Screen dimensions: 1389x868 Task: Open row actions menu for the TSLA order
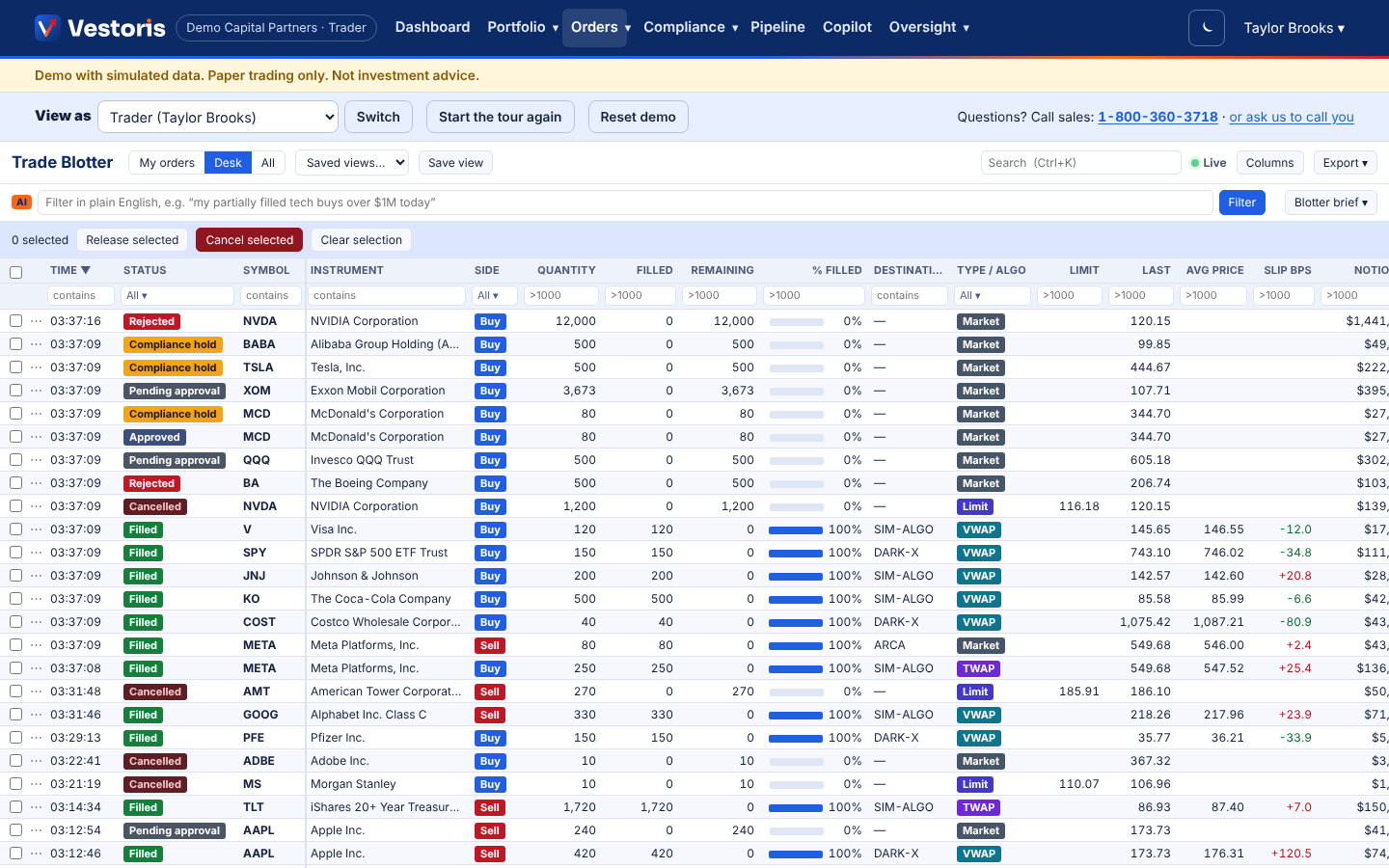click(37, 367)
